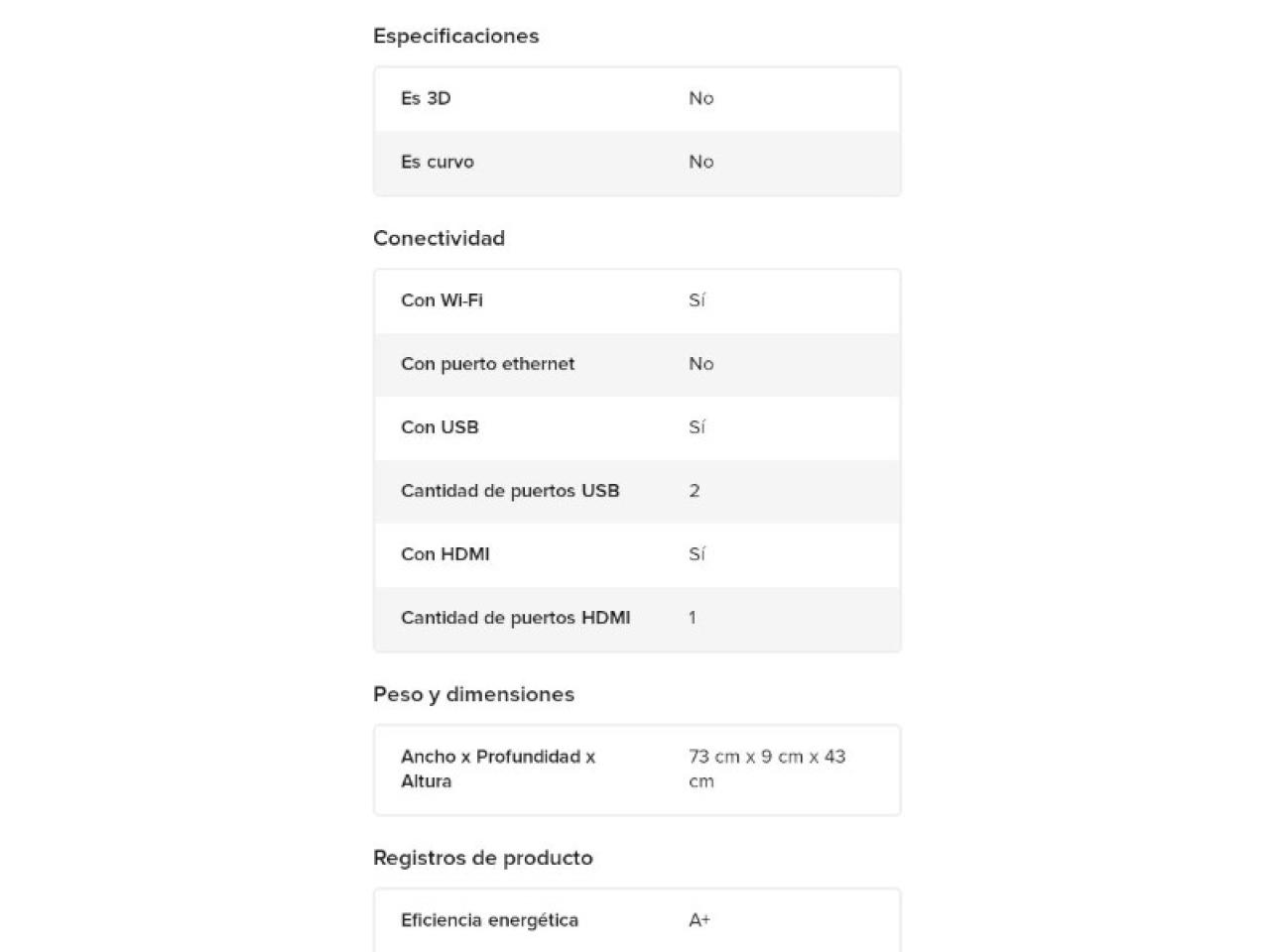Click the Especificaciones section heading
This screenshot has height=952, width=1270.
click(455, 36)
